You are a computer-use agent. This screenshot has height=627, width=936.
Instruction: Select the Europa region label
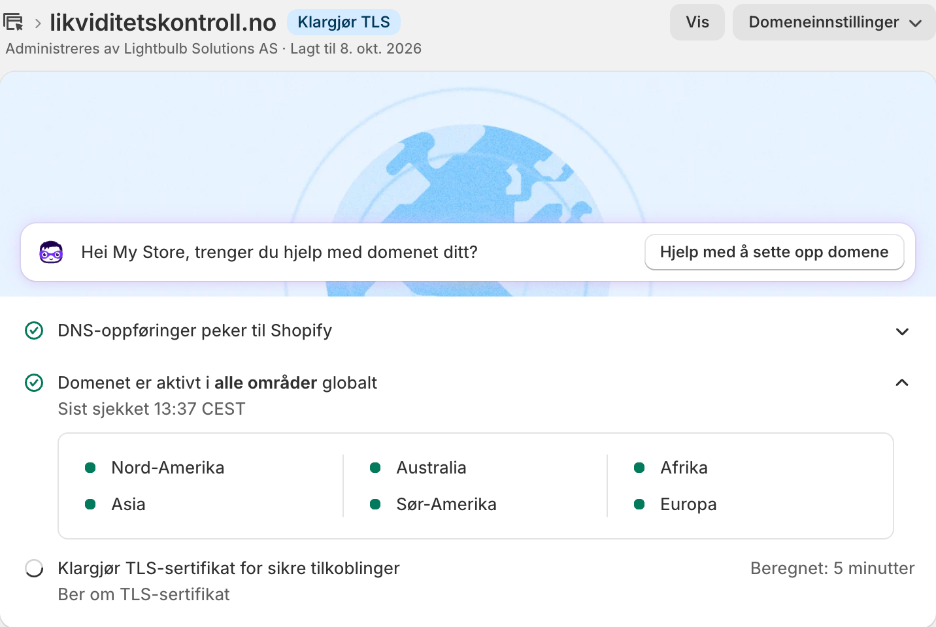pyautogui.click(x=688, y=505)
